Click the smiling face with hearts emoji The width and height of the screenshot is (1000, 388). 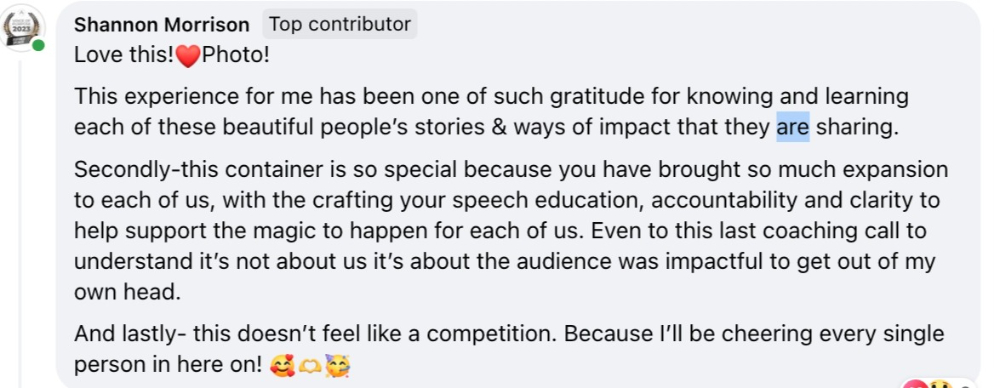[279, 367]
